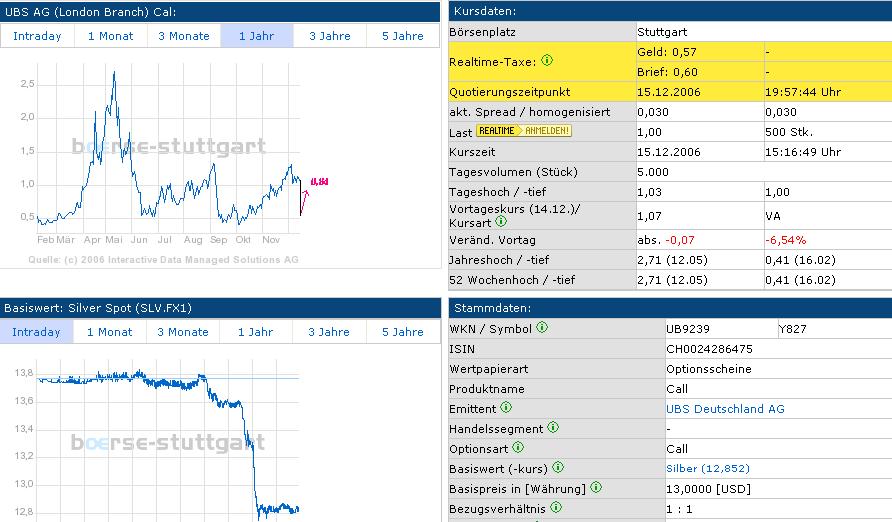Open info icon next to WKN / Symbol
The image size is (892, 522).
pos(542,327)
